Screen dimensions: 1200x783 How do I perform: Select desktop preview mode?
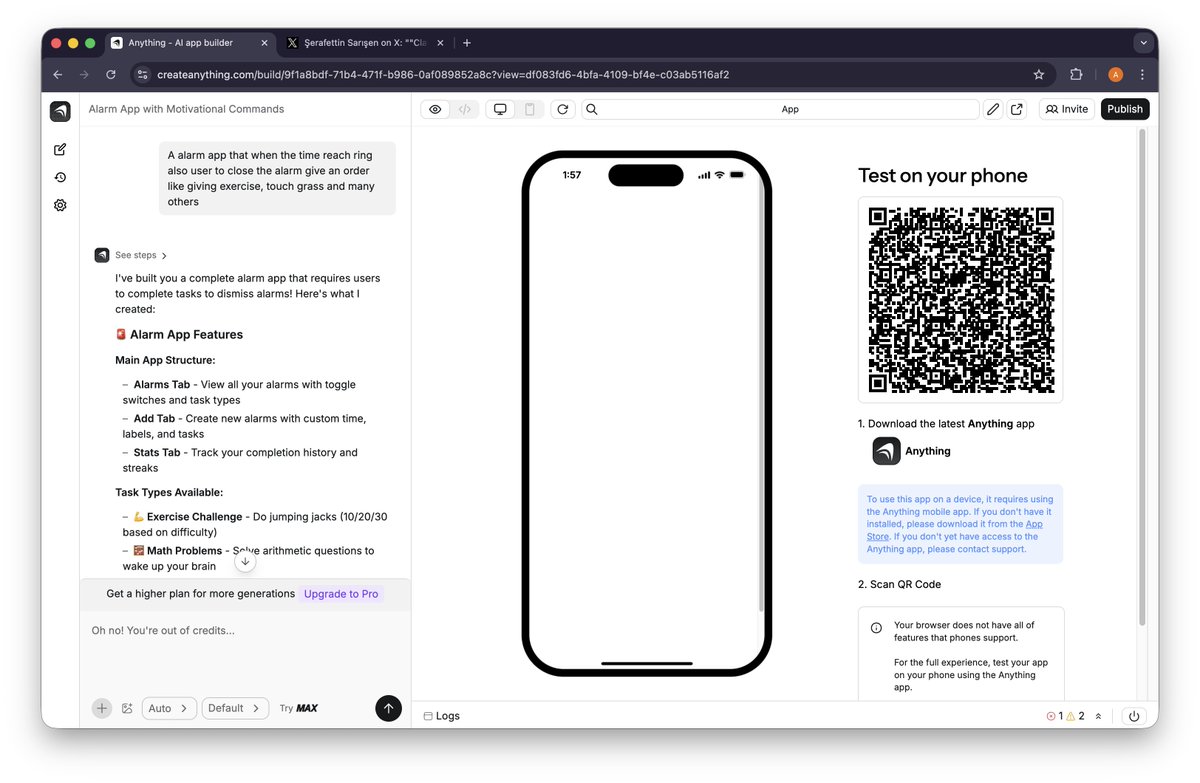pos(499,109)
